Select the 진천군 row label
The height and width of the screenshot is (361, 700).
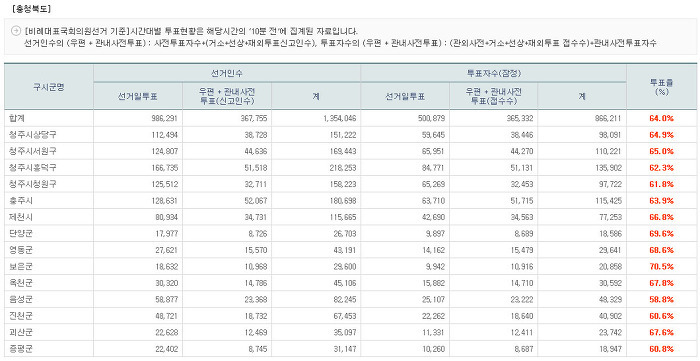[x=21, y=316]
